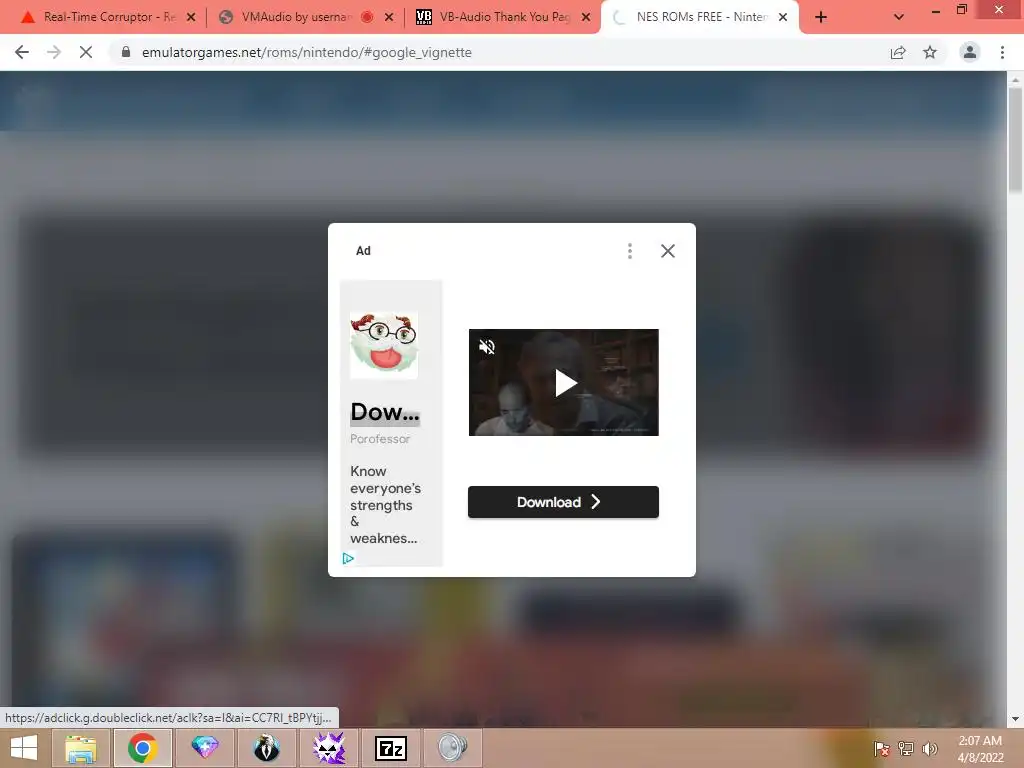Close the VMAudio tab

(x=389, y=17)
